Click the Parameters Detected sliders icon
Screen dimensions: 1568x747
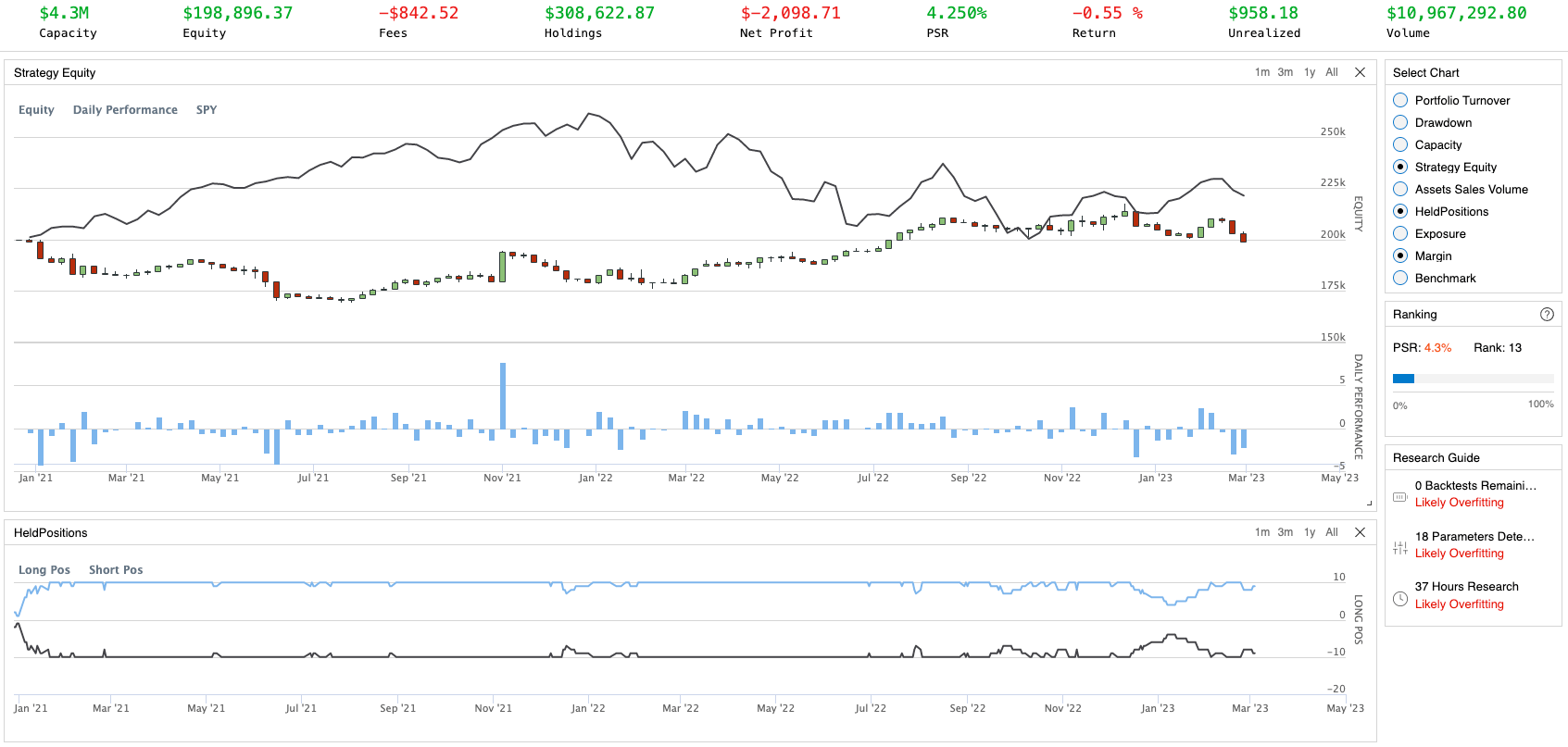click(x=1400, y=547)
